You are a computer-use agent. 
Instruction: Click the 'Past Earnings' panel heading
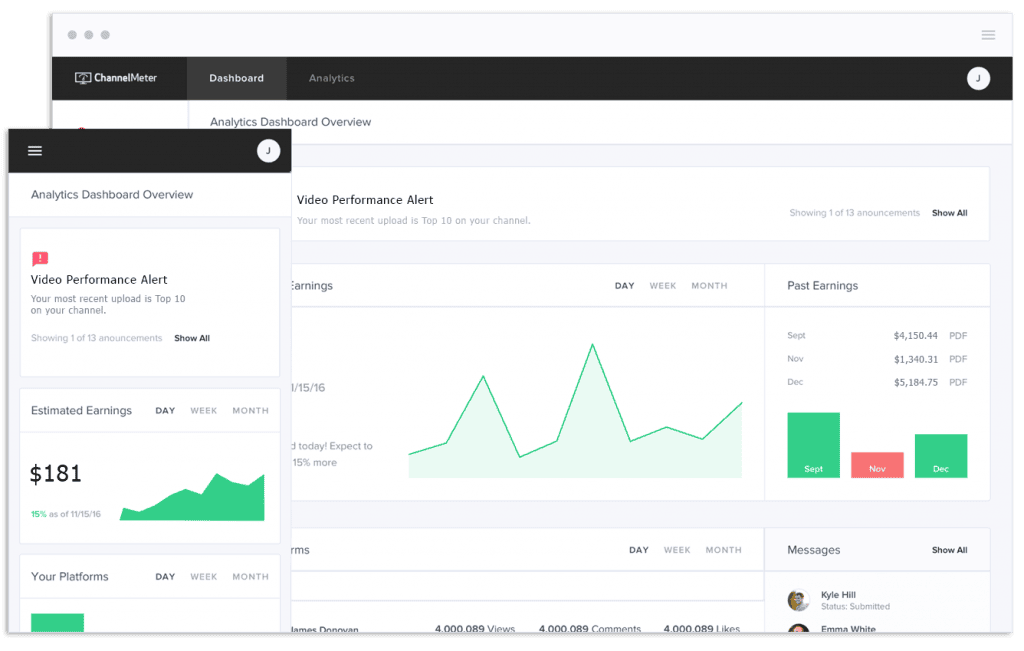click(822, 285)
